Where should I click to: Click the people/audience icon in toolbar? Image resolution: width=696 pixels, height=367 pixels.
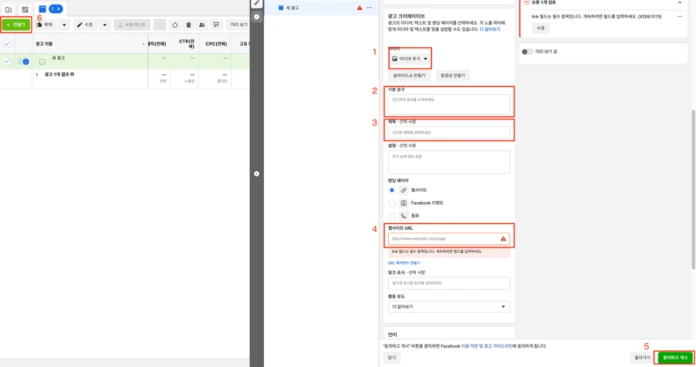[202, 25]
